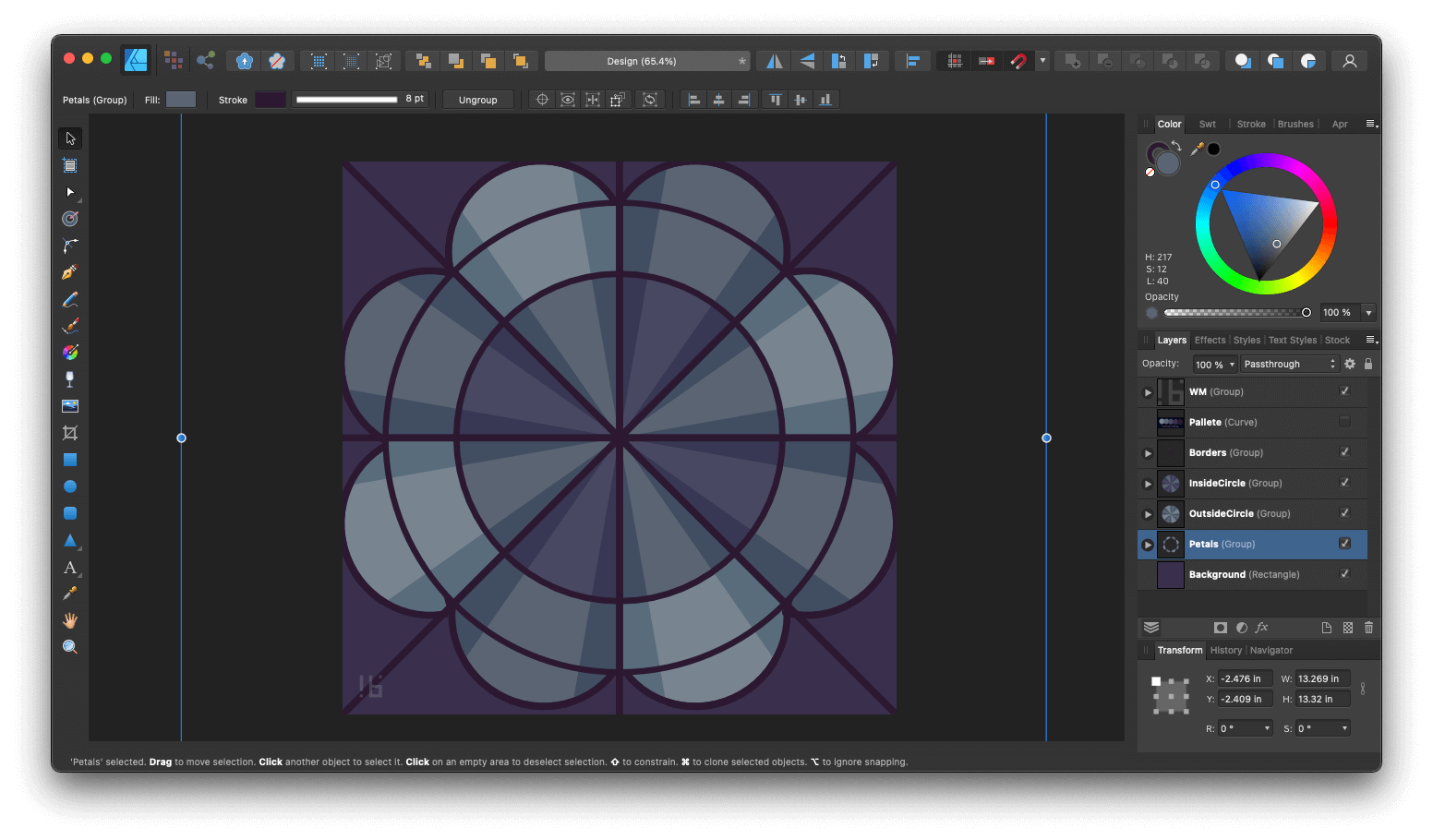This screenshot has height=840, width=1433.
Task: Select the Vector Crop tool
Action: pos(69,432)
